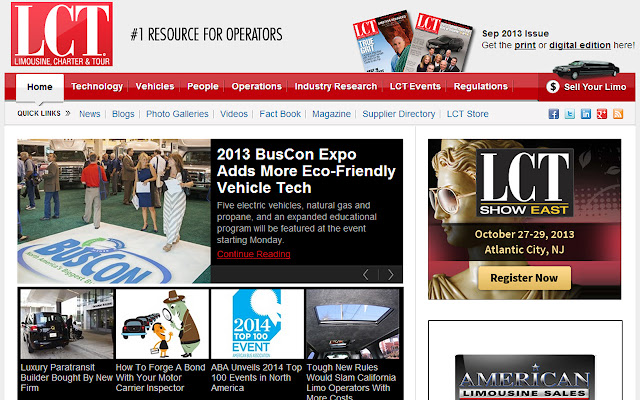Open How To Forge A Bond article title
Viewport: 640px width, 400px height.
pos(160,378)
